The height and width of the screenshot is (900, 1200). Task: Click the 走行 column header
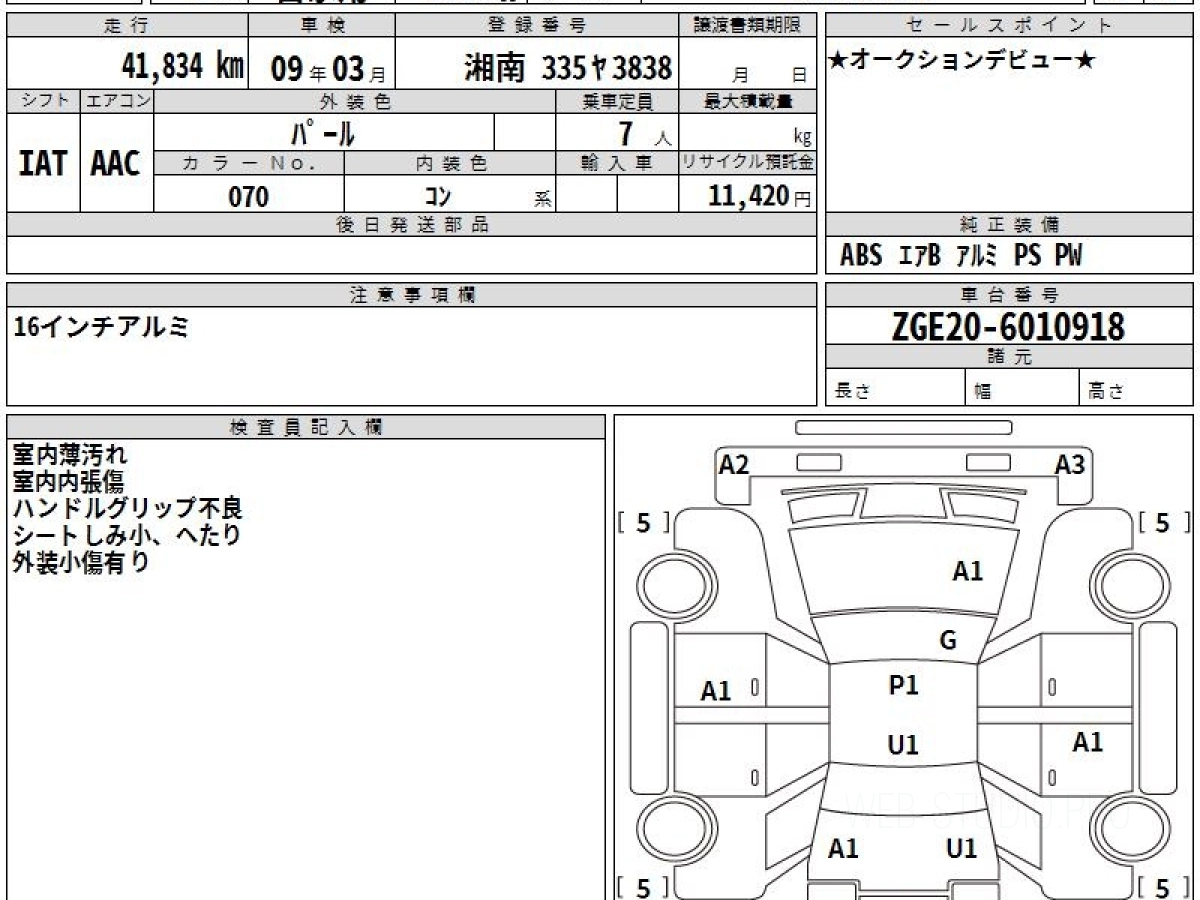point(127,25)
